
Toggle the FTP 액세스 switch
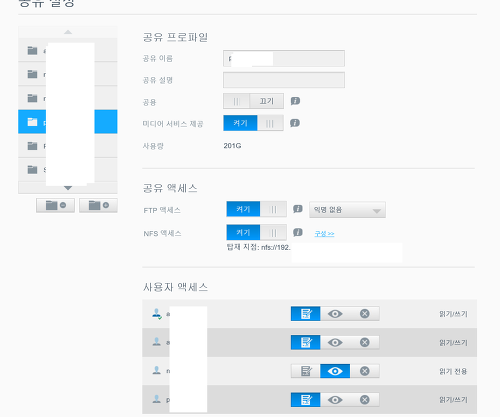(256, 209)
